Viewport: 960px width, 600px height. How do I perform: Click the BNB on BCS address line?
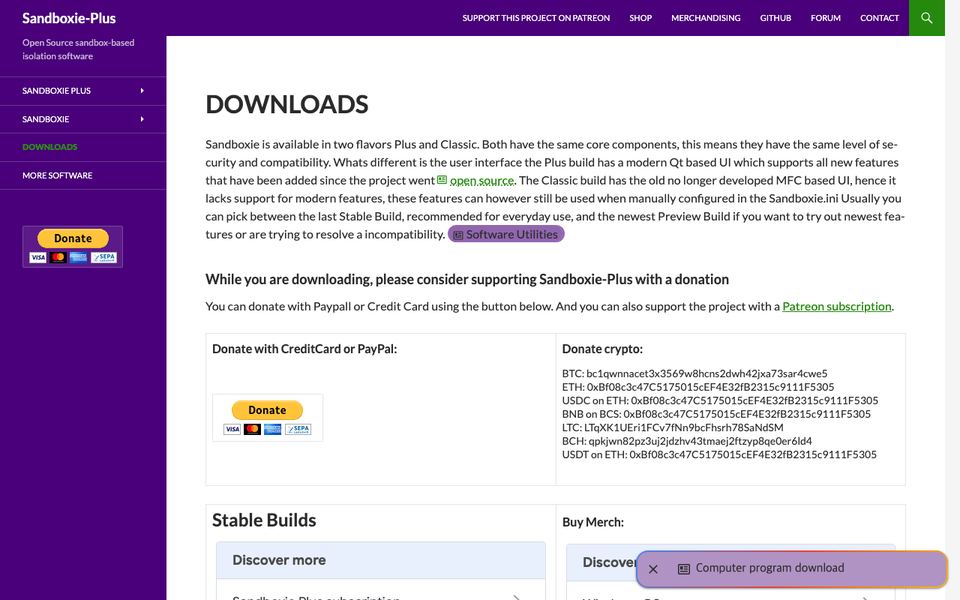[716, 414]
